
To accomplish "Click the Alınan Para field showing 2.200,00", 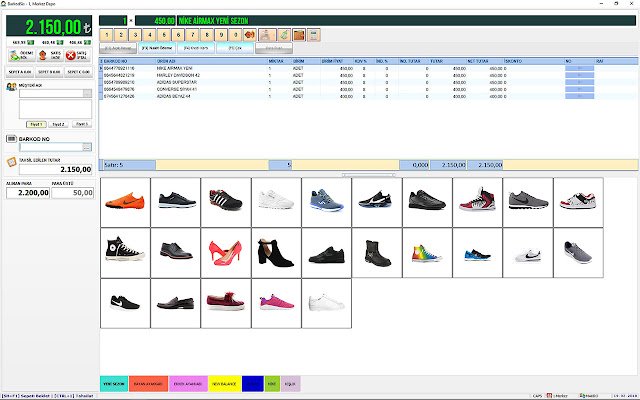I will [x=28, y=193].
